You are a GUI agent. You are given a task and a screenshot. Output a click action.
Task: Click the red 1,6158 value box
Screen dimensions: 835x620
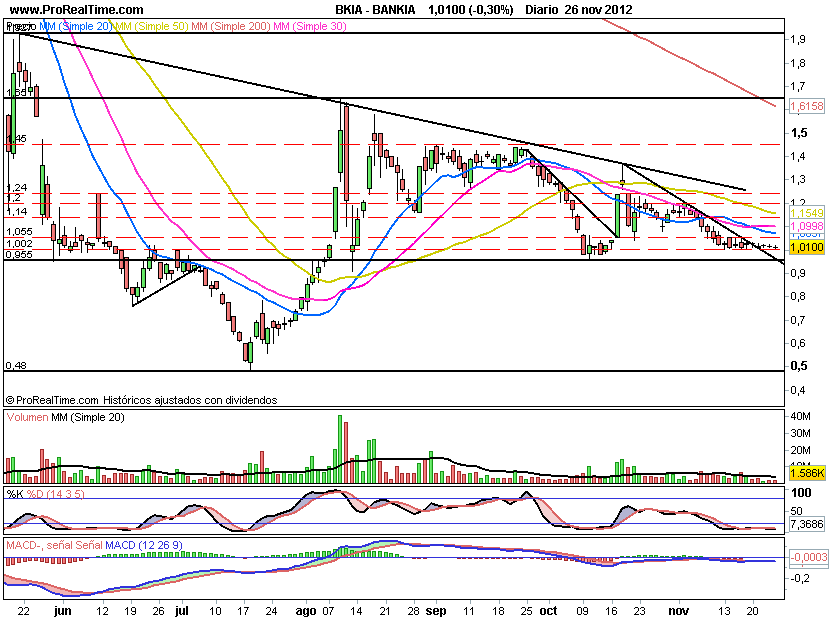click(806, 106)
